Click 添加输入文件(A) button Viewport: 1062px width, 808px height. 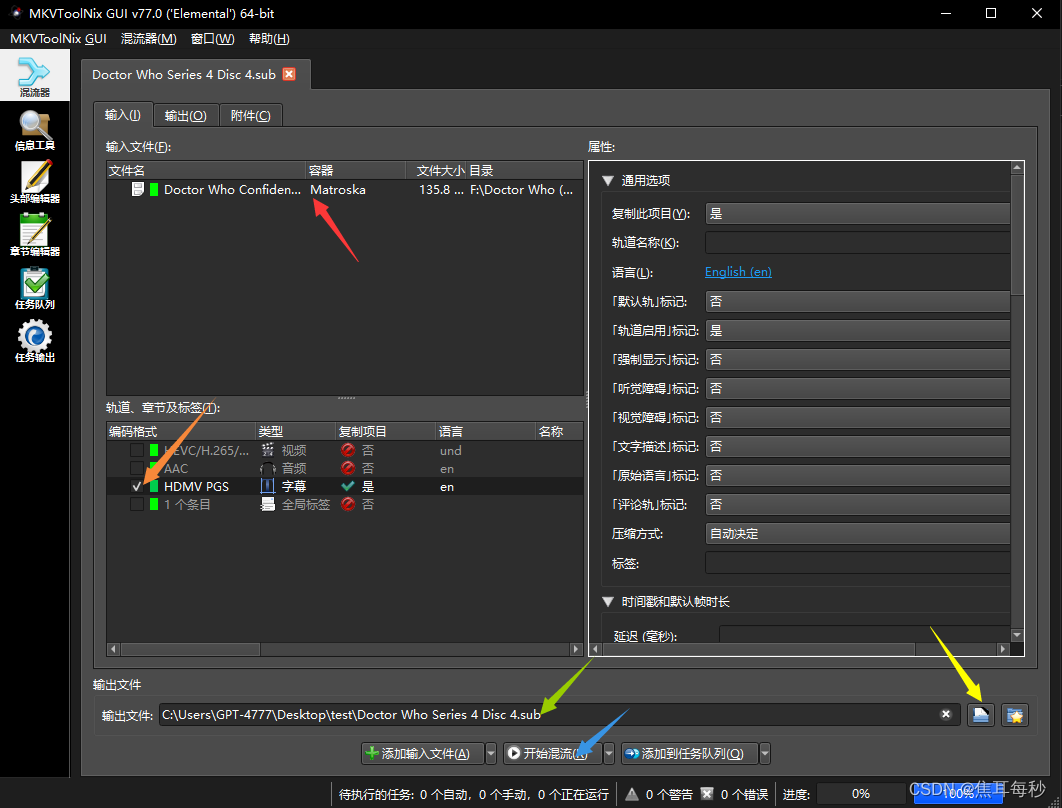point(423,753)
